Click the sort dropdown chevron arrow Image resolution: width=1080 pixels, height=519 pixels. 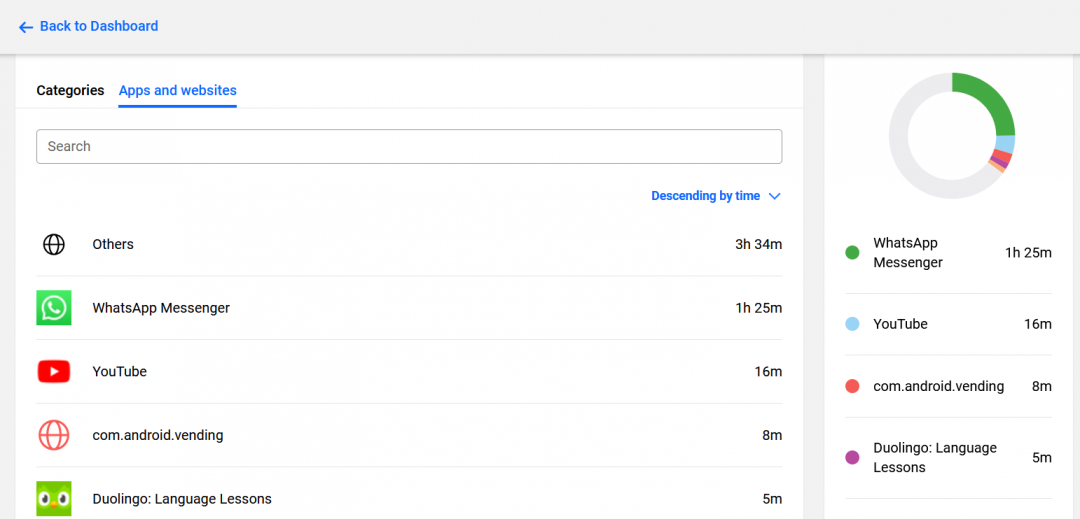click(x=774, y=196)
